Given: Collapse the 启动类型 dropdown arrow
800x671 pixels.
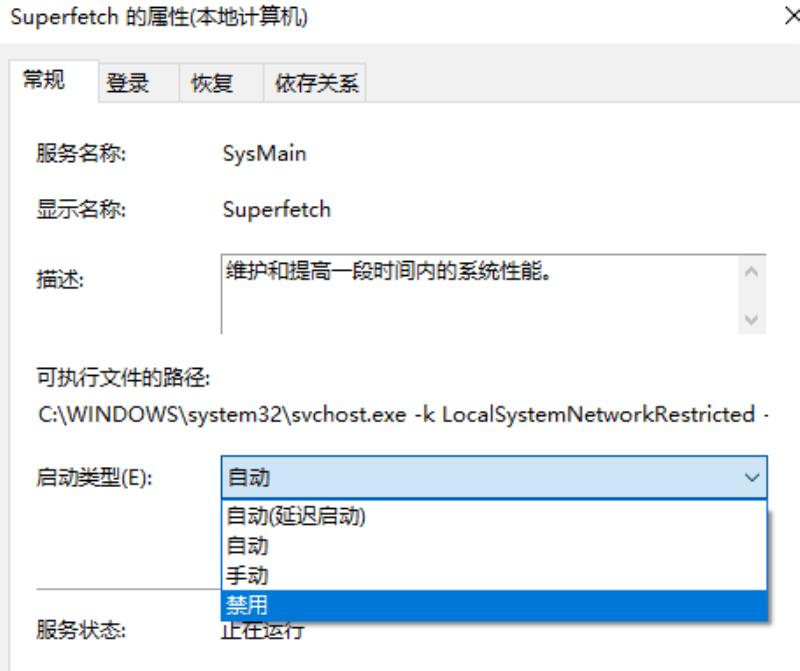Looking at the screenshot, I should click(x=752, y=478).
